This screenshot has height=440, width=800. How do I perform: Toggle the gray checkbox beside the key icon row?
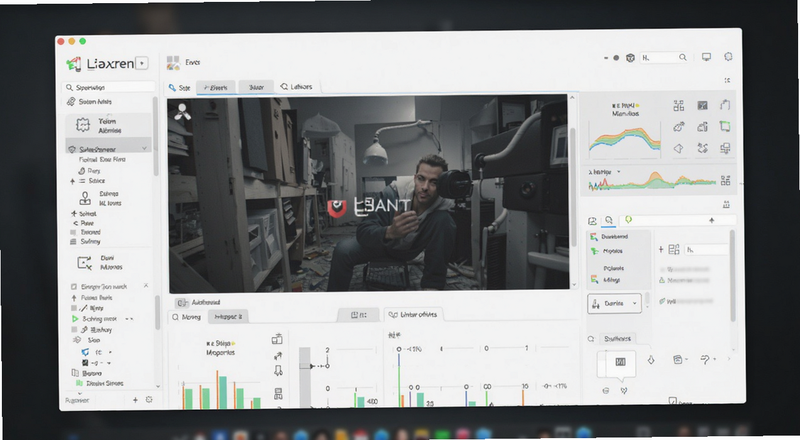tap(74, 329)
